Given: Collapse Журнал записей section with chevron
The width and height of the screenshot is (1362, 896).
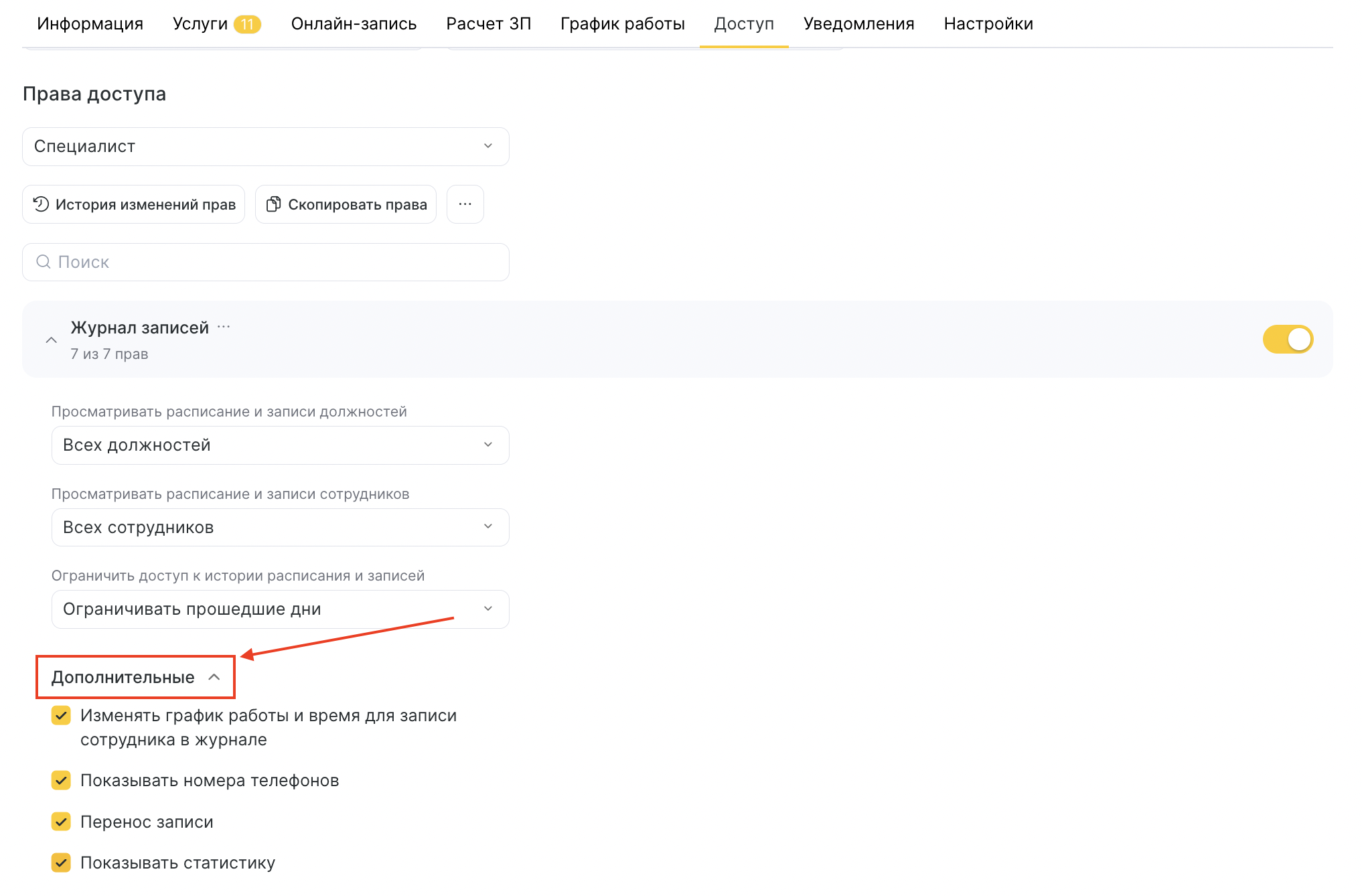Looking at the screenshot, I should [x=51, y=340].
